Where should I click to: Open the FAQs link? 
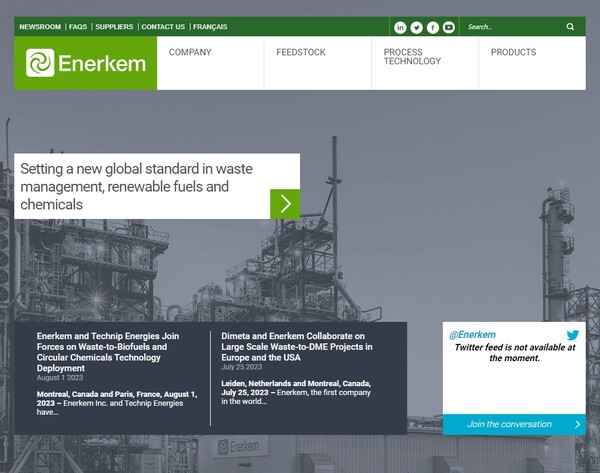[x=78, y=27]
